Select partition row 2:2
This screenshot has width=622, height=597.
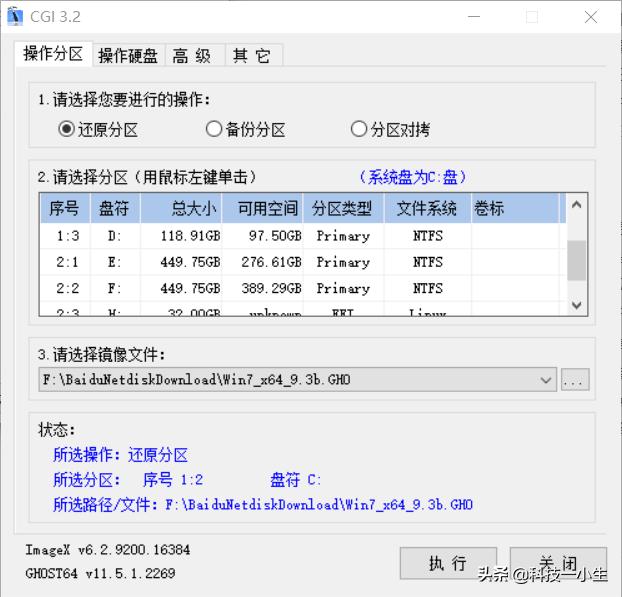pos(303,288)
